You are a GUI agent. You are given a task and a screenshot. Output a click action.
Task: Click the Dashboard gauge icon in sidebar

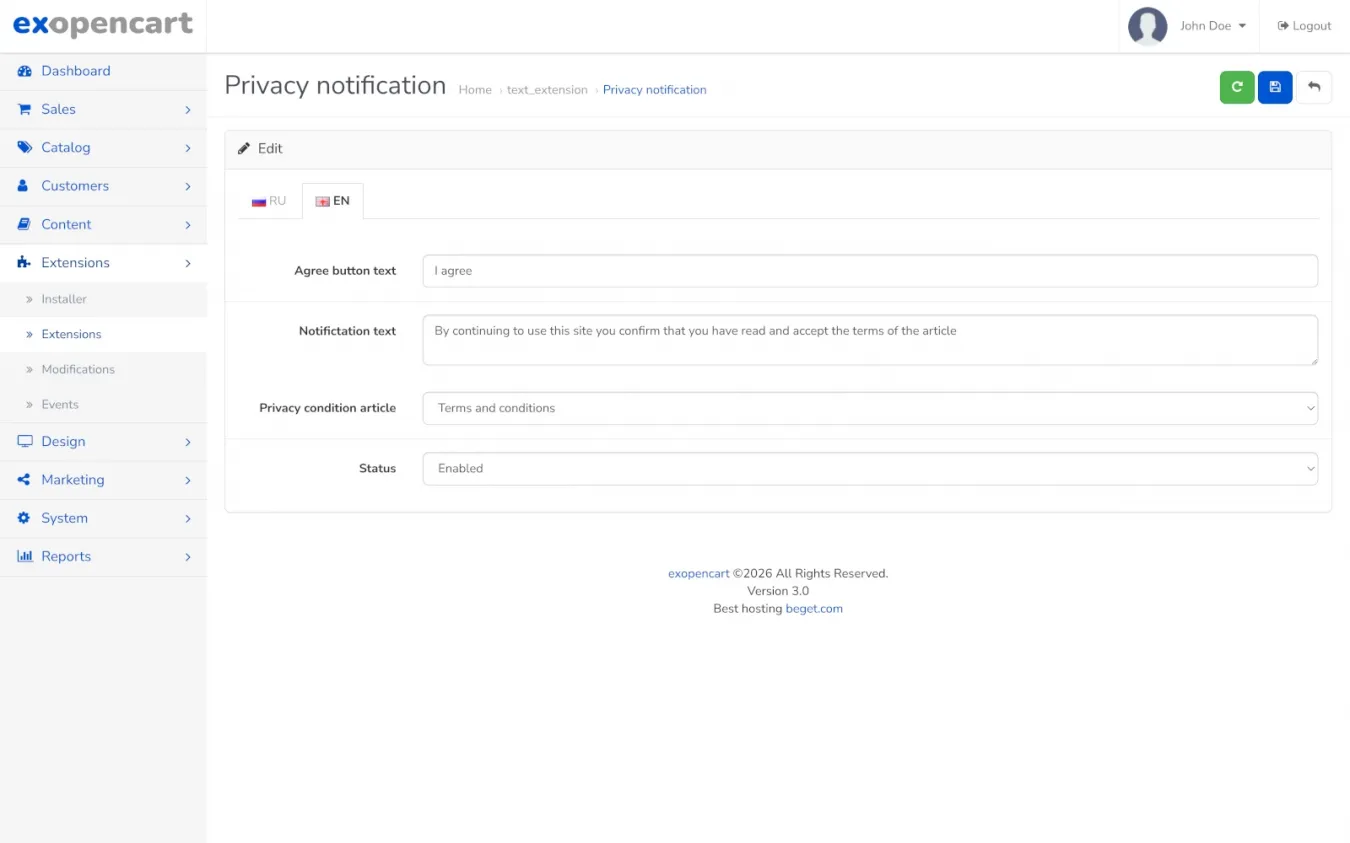(24, 71)
